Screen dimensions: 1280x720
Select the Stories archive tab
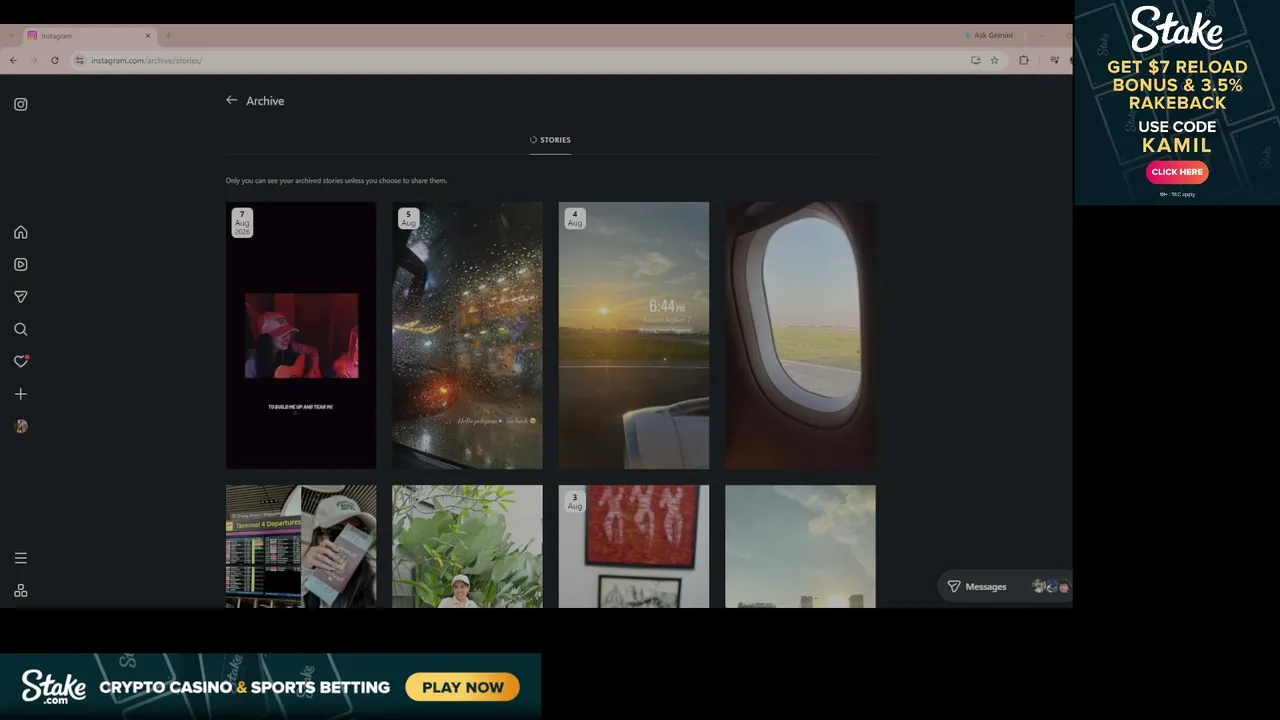[550, 140]
